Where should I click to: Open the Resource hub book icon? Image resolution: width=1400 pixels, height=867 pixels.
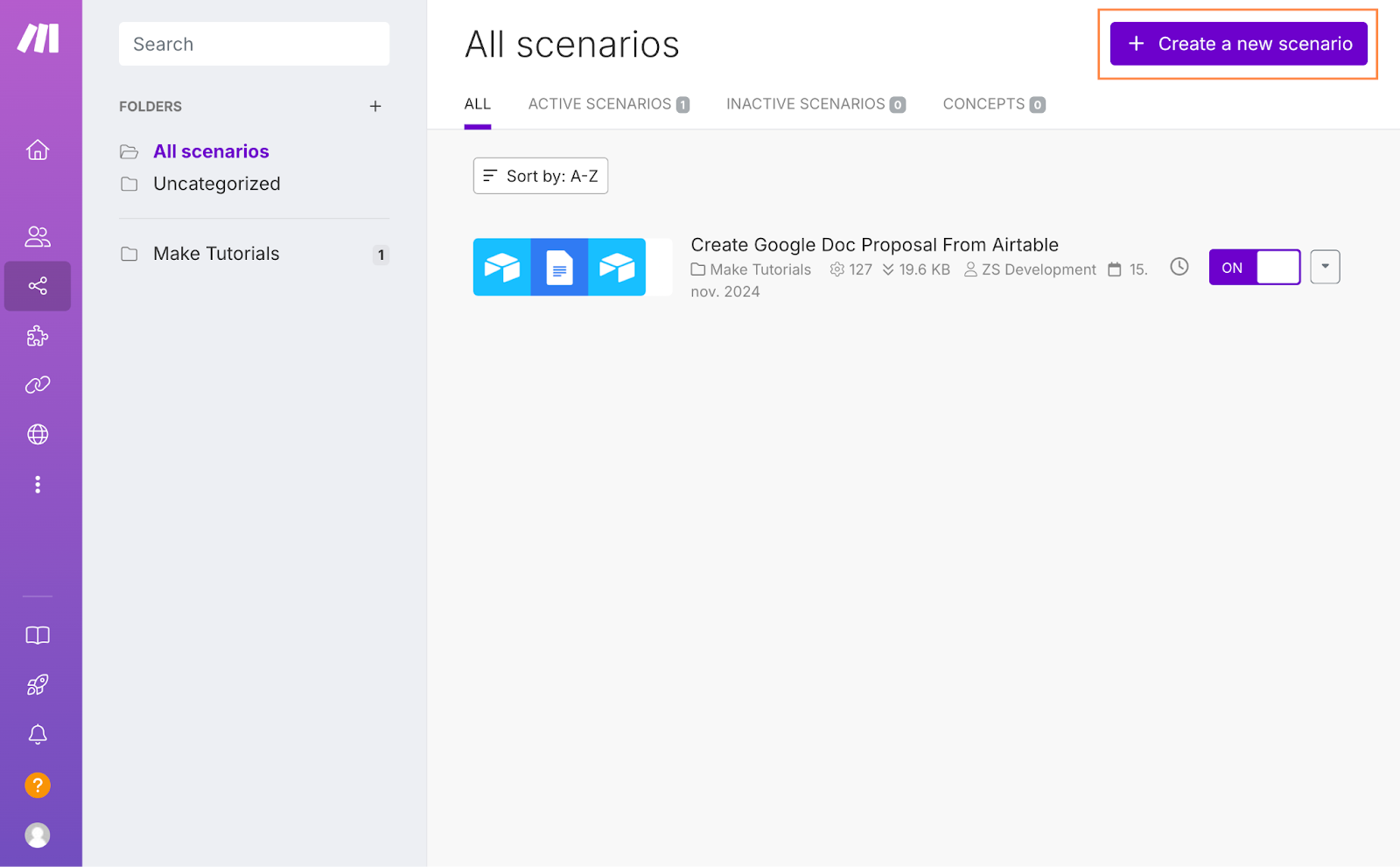point(38,635)
